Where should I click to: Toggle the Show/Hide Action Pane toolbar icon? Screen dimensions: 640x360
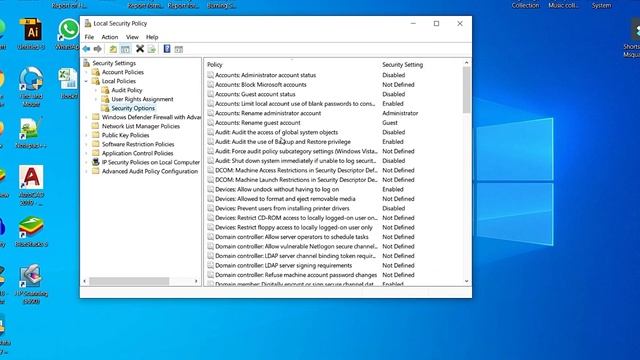179,49
